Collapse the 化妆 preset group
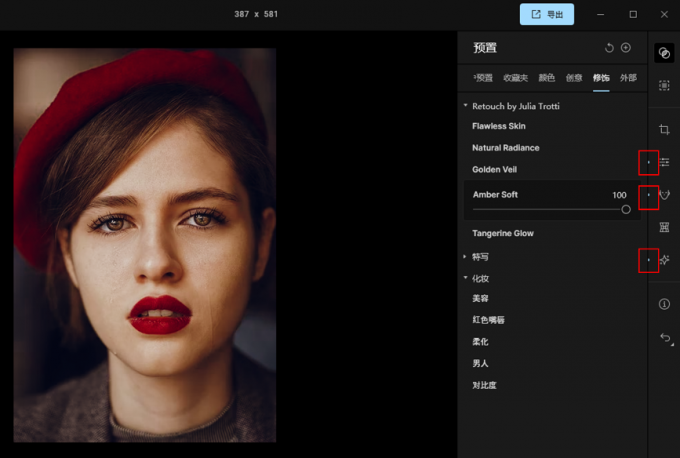The height and width of the screenshot is (458, 680). pyautogui.click(x=465, y=278)
